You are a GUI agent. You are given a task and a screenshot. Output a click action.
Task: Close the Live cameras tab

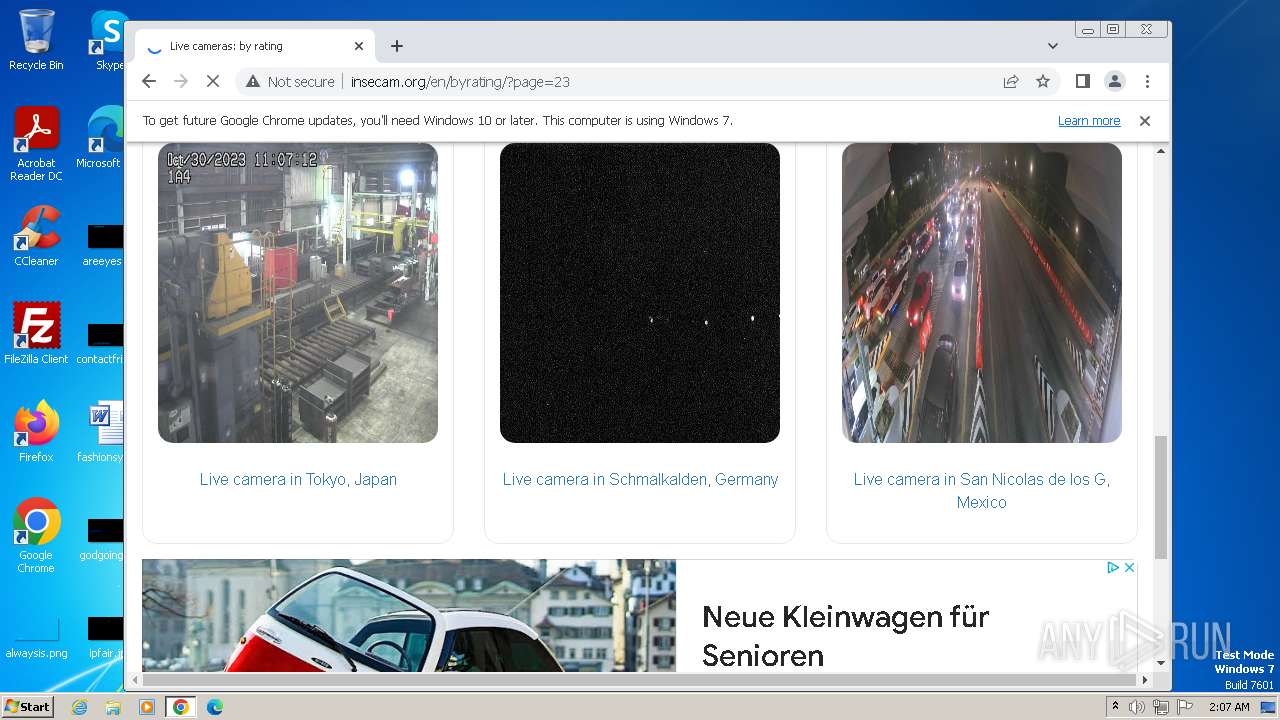[359, 46]
